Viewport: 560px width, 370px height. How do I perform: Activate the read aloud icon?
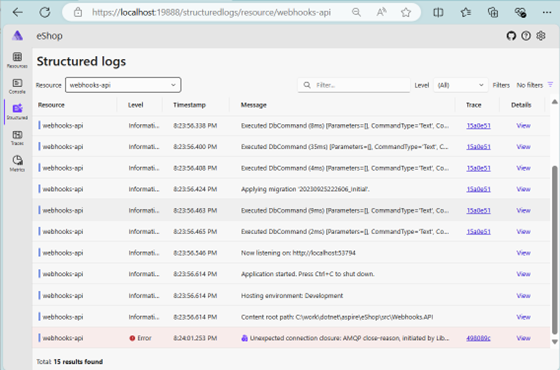click(381, 12)
